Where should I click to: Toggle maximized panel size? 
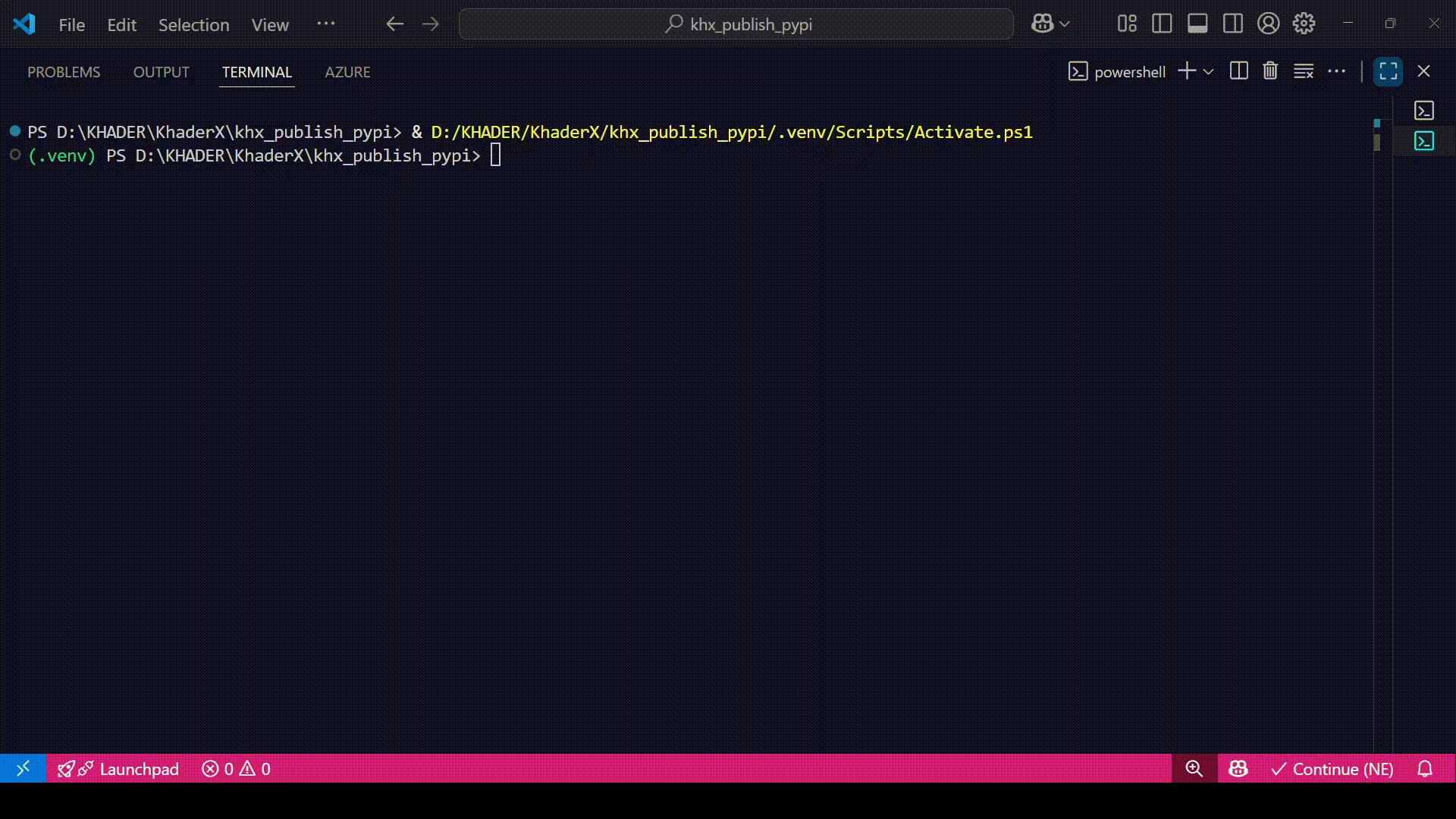[x=1389, y=71]
